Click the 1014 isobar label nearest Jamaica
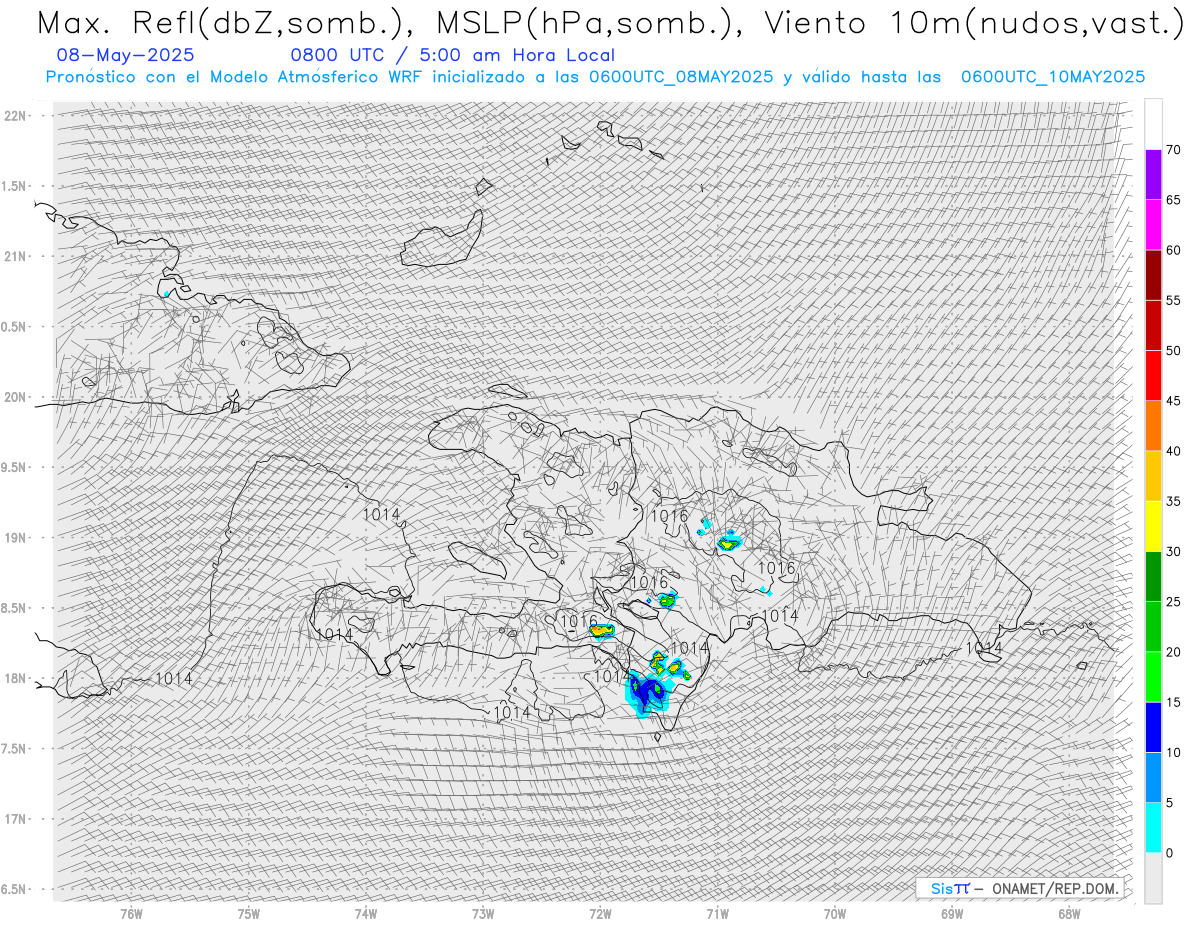Screen dimensions: 1200x927 click(x=174, y=679)
